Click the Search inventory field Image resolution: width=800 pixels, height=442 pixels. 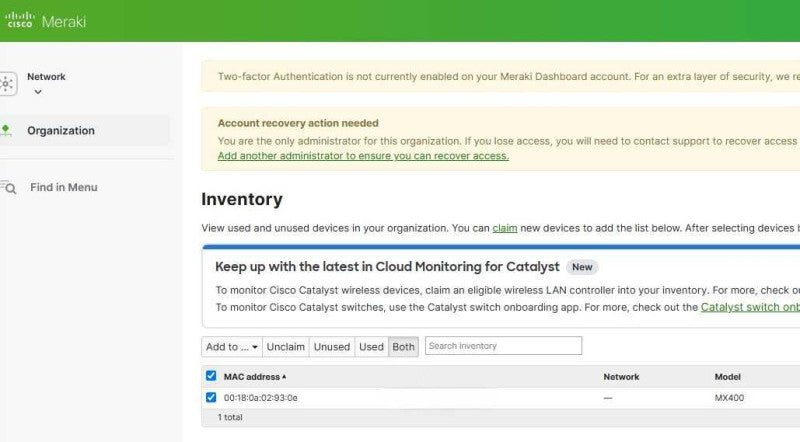tap(503, 346)
